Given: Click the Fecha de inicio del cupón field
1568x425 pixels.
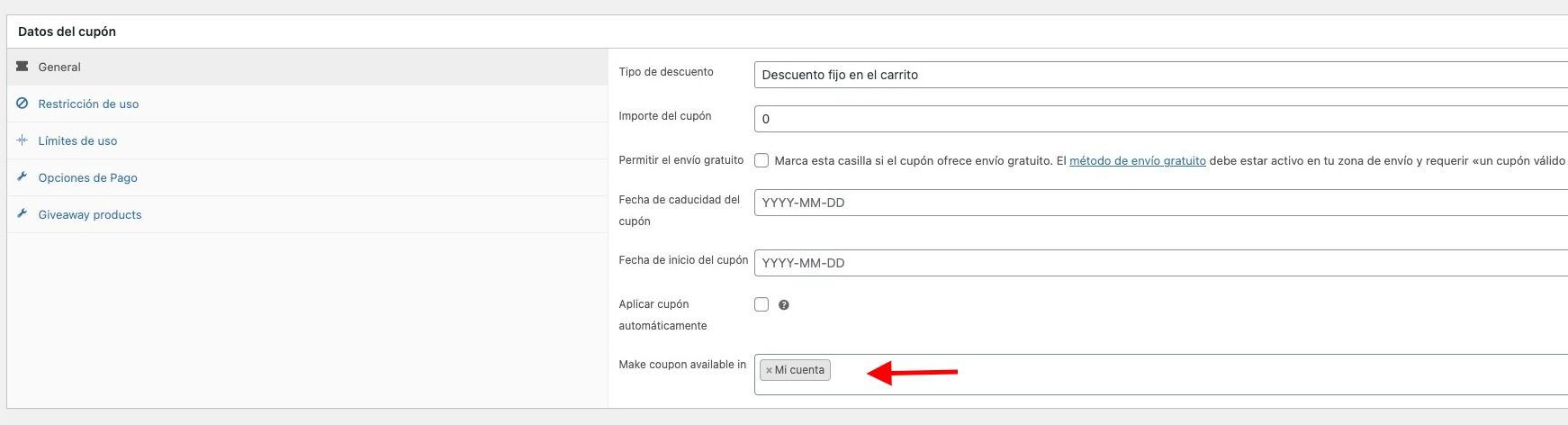Looking at the screenshot, I should pos(1161,263).
